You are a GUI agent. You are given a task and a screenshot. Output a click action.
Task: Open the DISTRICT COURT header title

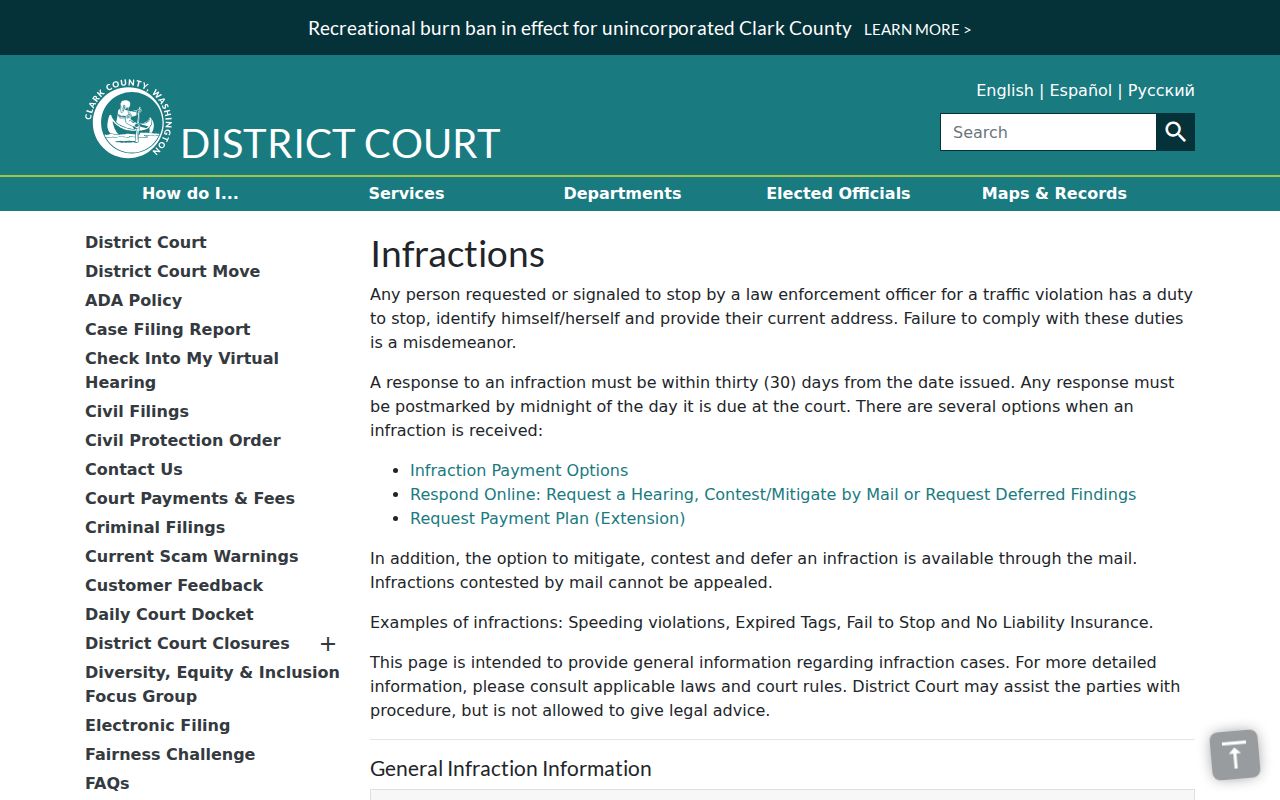pos(340,144)
